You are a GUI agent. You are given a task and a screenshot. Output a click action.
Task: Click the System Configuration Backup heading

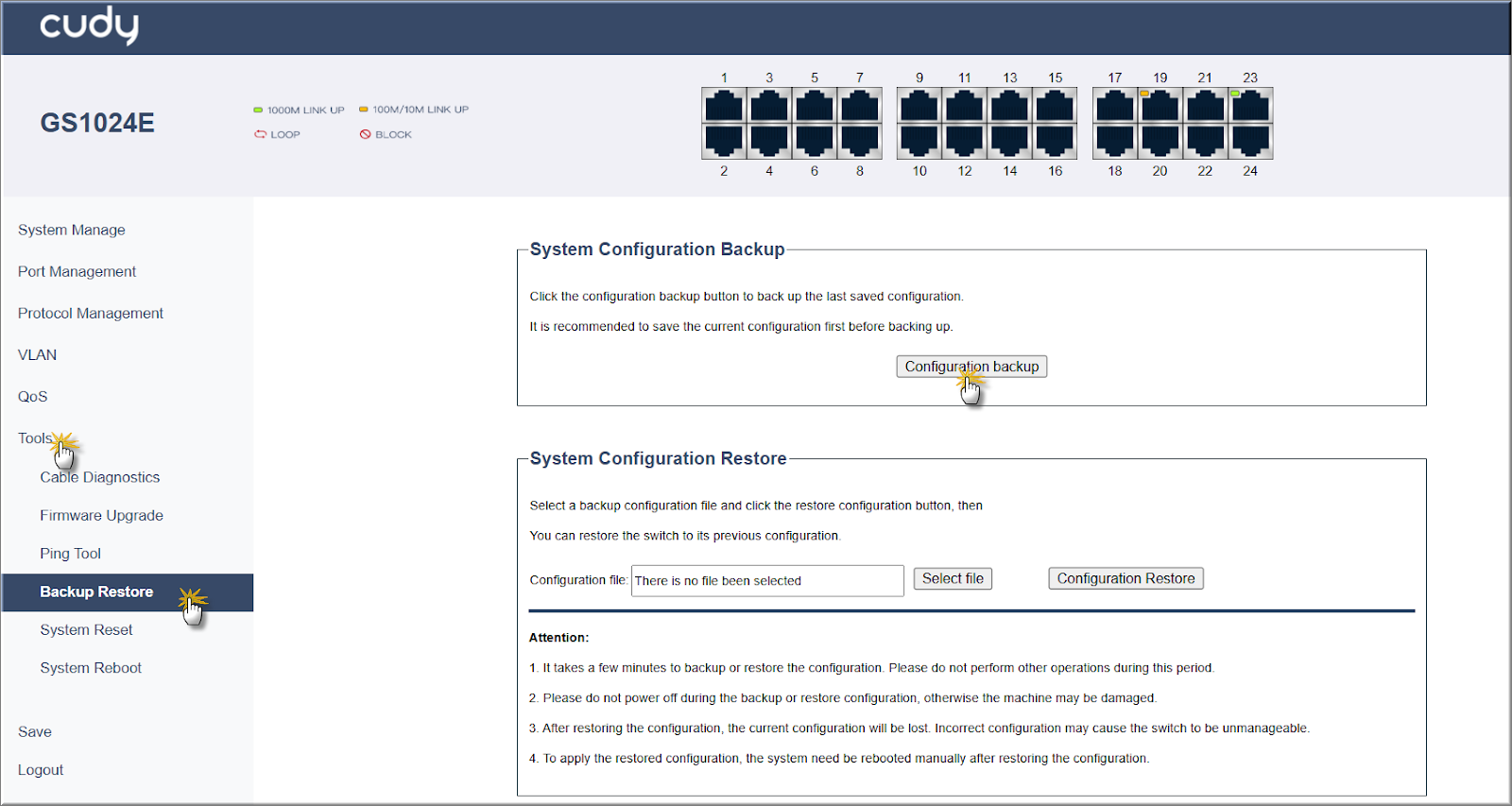(657, 249)
